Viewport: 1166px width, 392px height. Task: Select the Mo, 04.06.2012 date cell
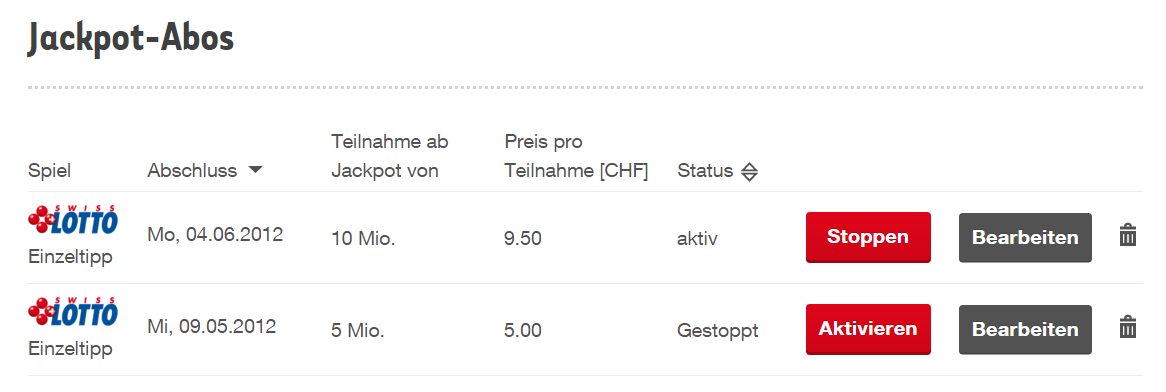[215, 236]
